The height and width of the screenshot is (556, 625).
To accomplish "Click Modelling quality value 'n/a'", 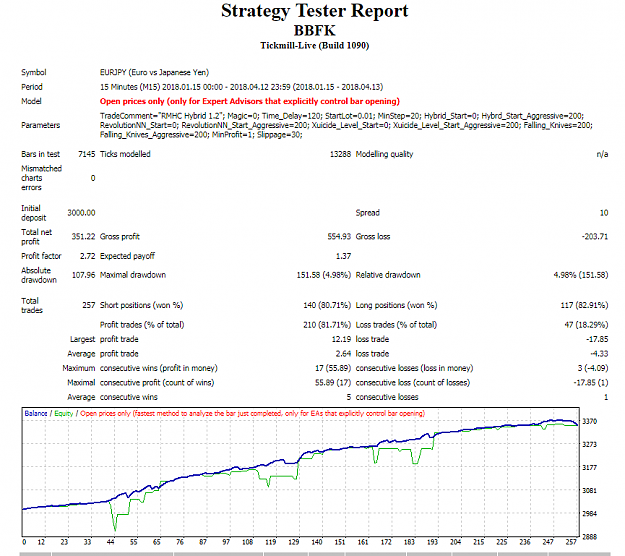I will [x=602, y=154].
